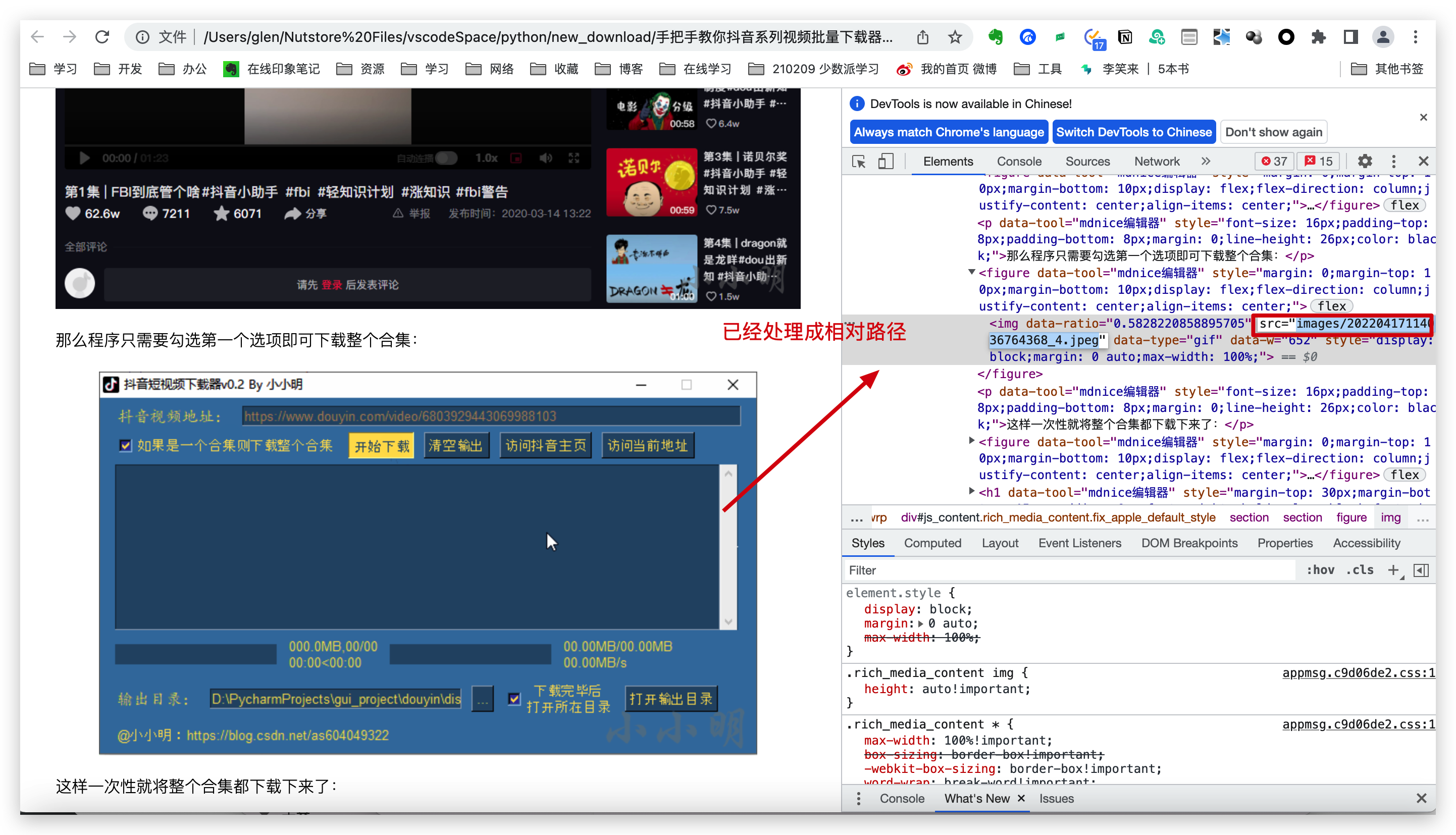
Task: Click the inspect element picker icon
Action: [x=858, y=162]
